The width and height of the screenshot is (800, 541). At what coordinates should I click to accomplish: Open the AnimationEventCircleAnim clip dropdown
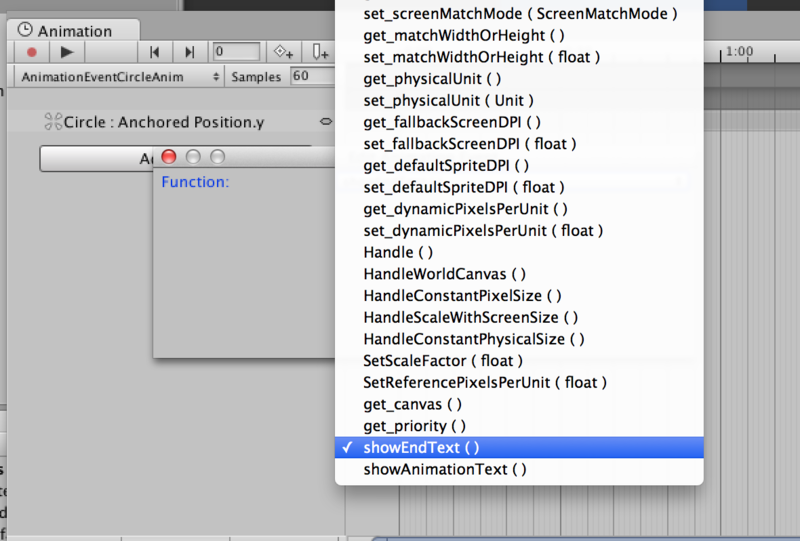click(119, 77)
